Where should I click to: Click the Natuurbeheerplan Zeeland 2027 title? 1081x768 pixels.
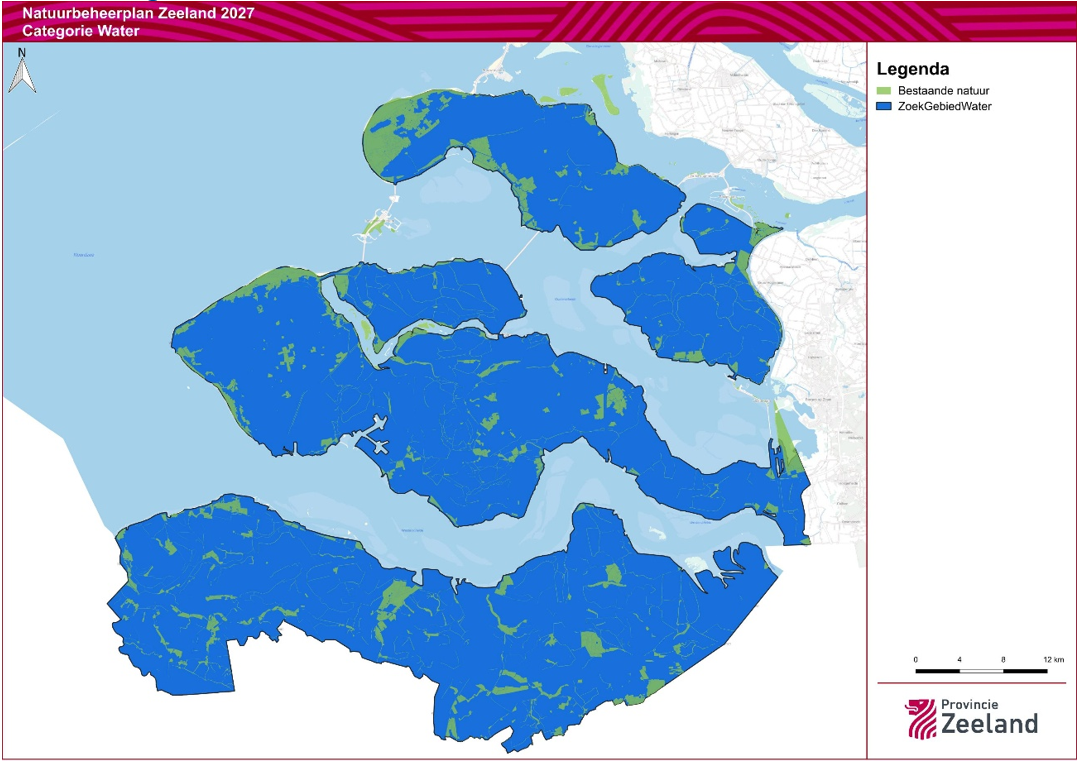(x=138, y=13)
